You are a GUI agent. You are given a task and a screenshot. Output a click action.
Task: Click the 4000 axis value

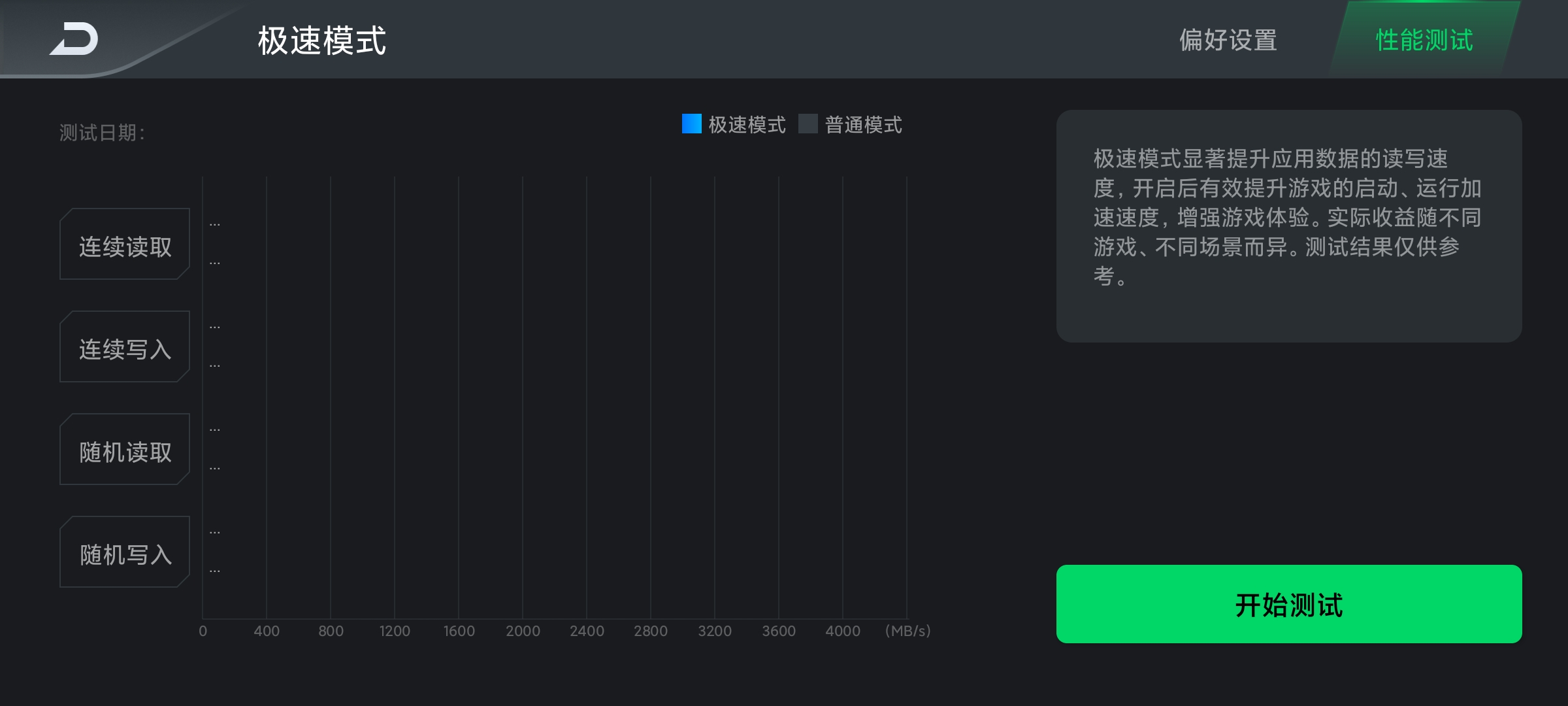pos(843,631)
